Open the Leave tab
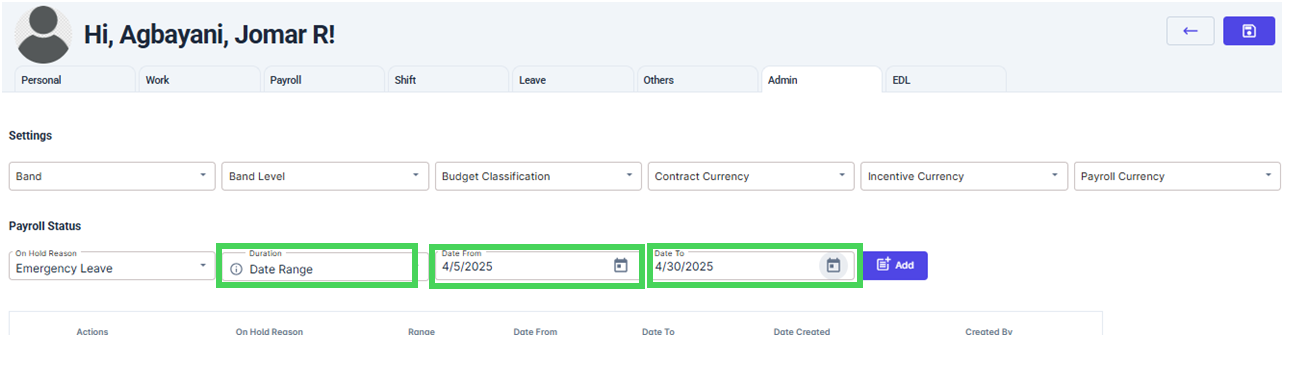This screenshot has width=1292, height=378. click(x=571, y=80)
